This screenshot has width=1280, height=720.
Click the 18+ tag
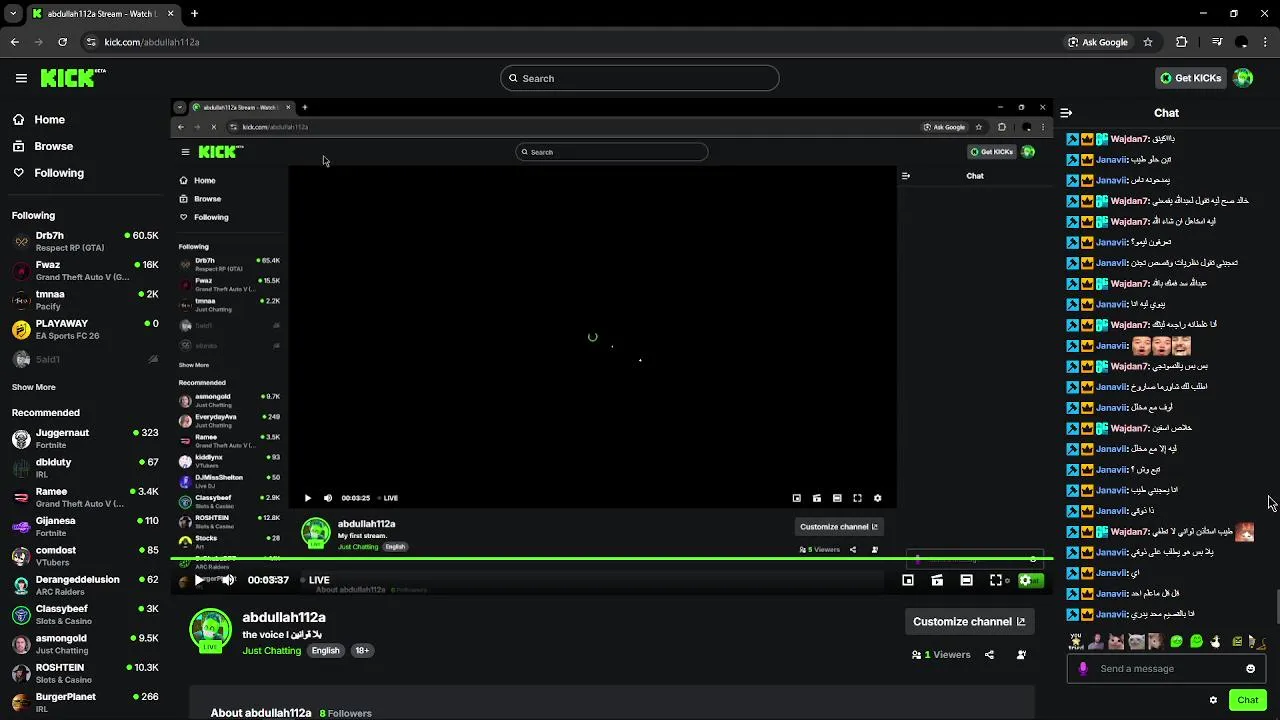coord(362,650)
